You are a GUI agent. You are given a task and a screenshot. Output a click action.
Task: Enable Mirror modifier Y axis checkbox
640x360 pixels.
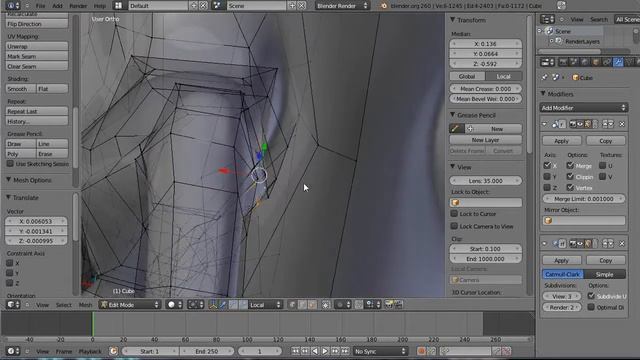[x=547, y=177]
